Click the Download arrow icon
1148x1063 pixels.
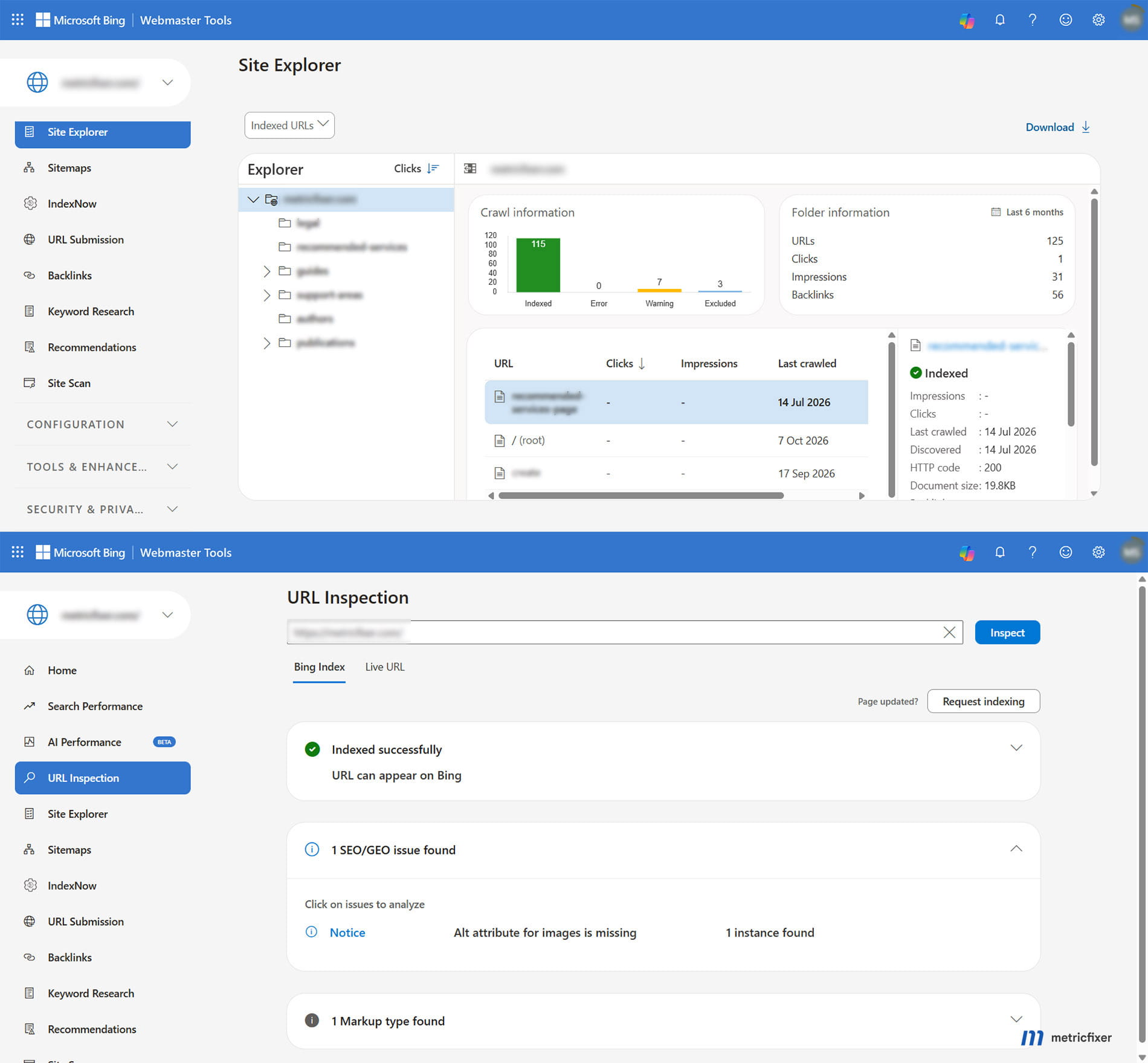point(1086,127)
